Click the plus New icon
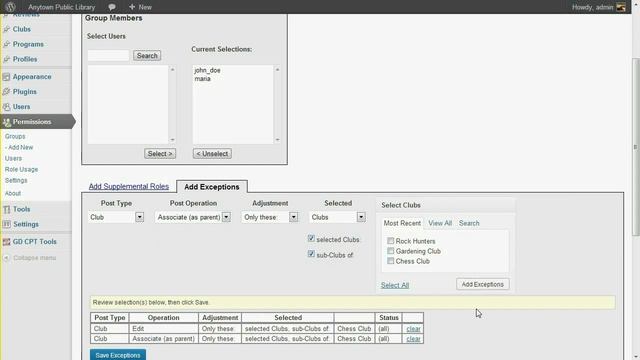This screenshot has width=640, height=360. point(132,7)
